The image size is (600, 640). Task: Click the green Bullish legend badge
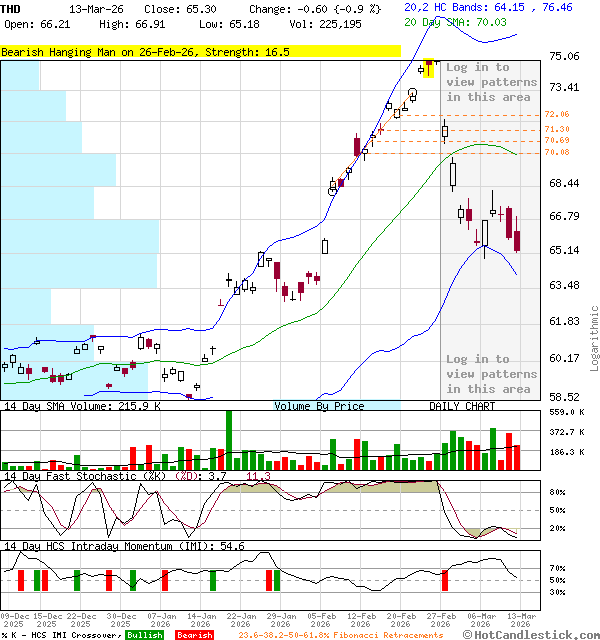point(144,635)
